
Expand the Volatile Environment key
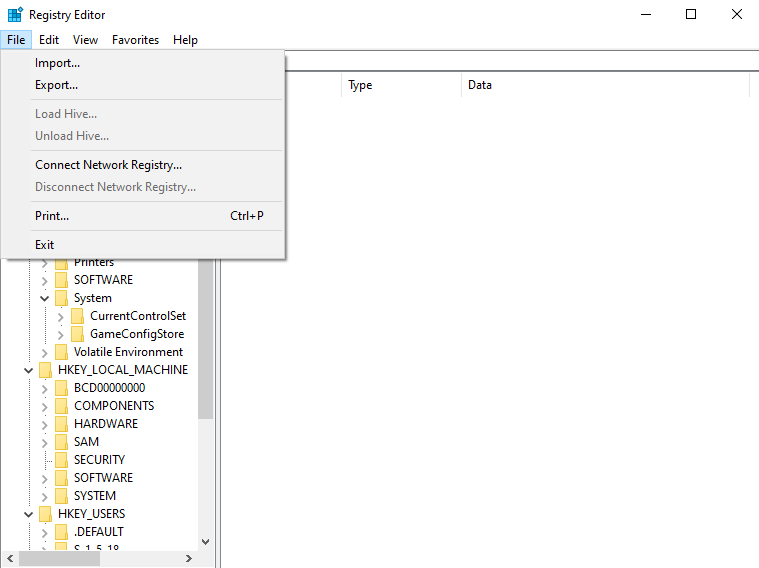click(x=45, y=353)
